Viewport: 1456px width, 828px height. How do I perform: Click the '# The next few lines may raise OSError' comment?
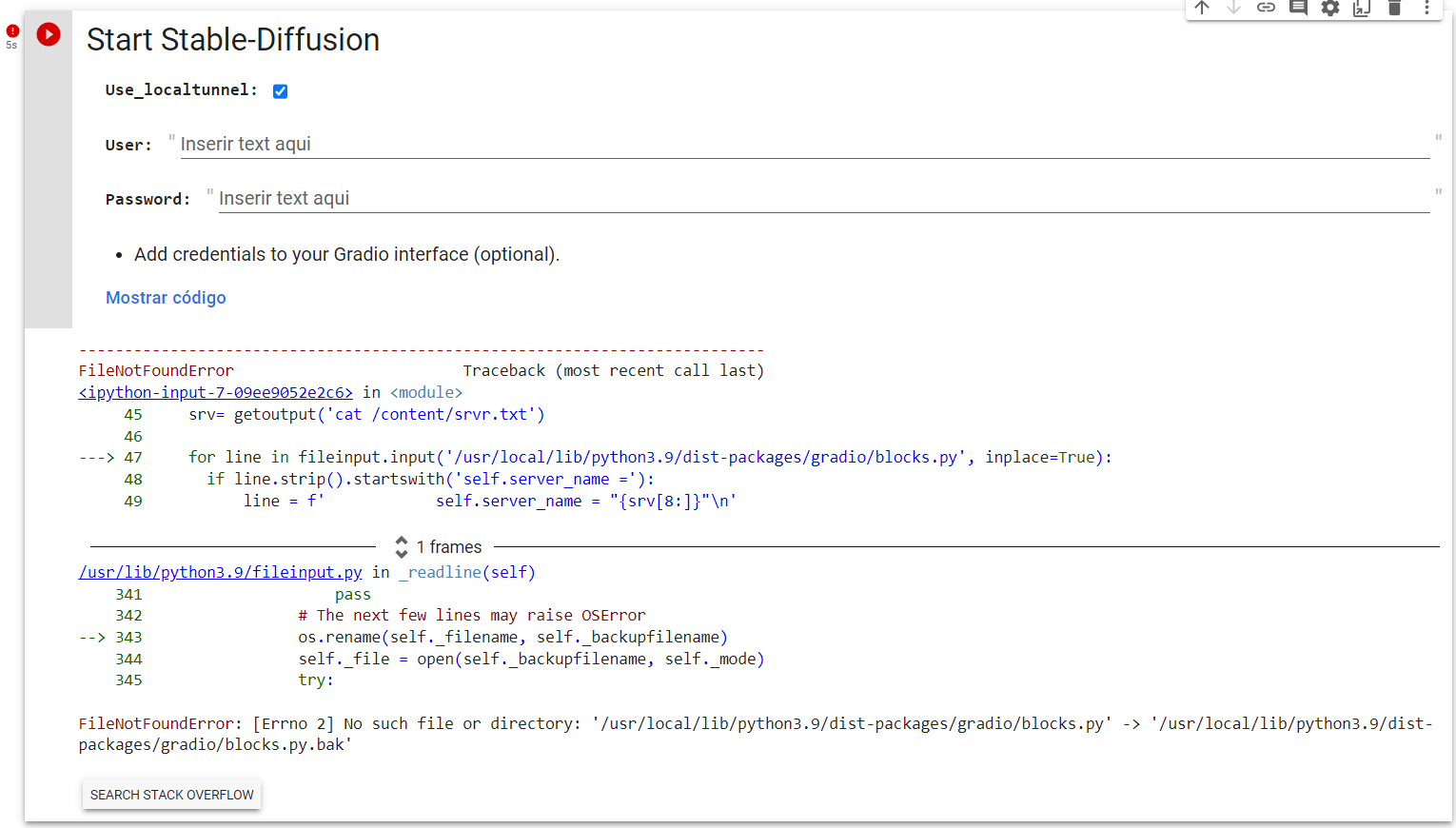click(472, 615)
